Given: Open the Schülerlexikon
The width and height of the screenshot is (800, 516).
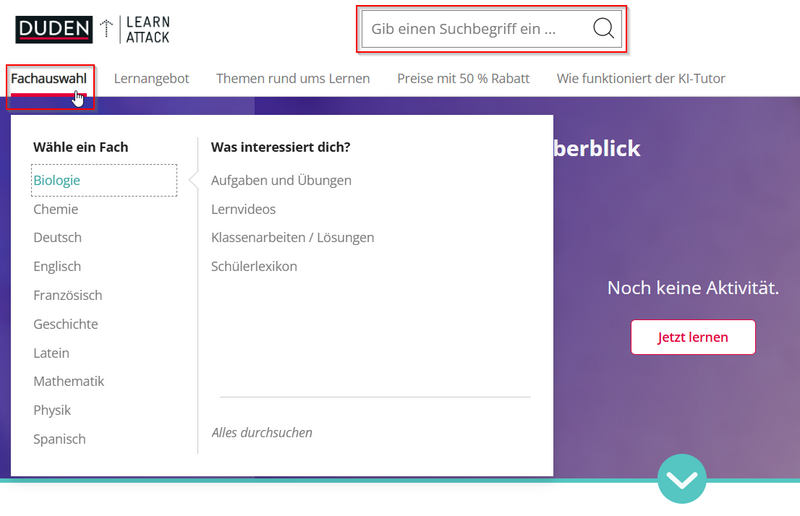Looking at the screenshot, I should click(x=254, y=266).
